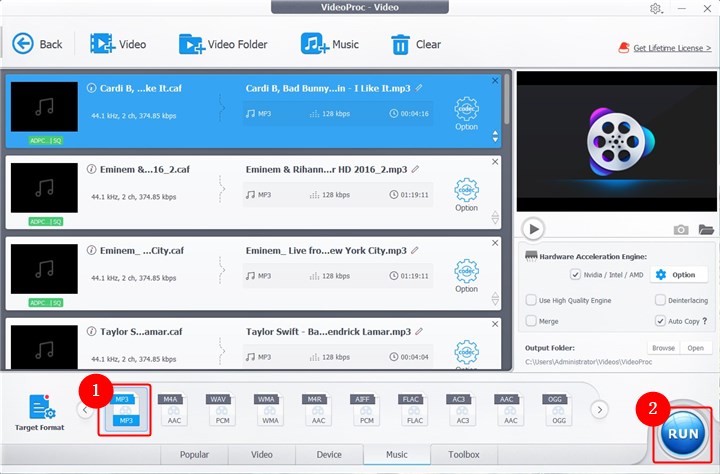
Task: Rename Cardi B output file with pencil
Action: tap(419, 88)
